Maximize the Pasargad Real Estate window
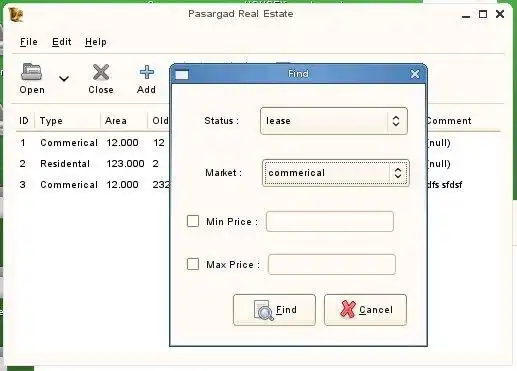517x371 pixels. [483, 14]
